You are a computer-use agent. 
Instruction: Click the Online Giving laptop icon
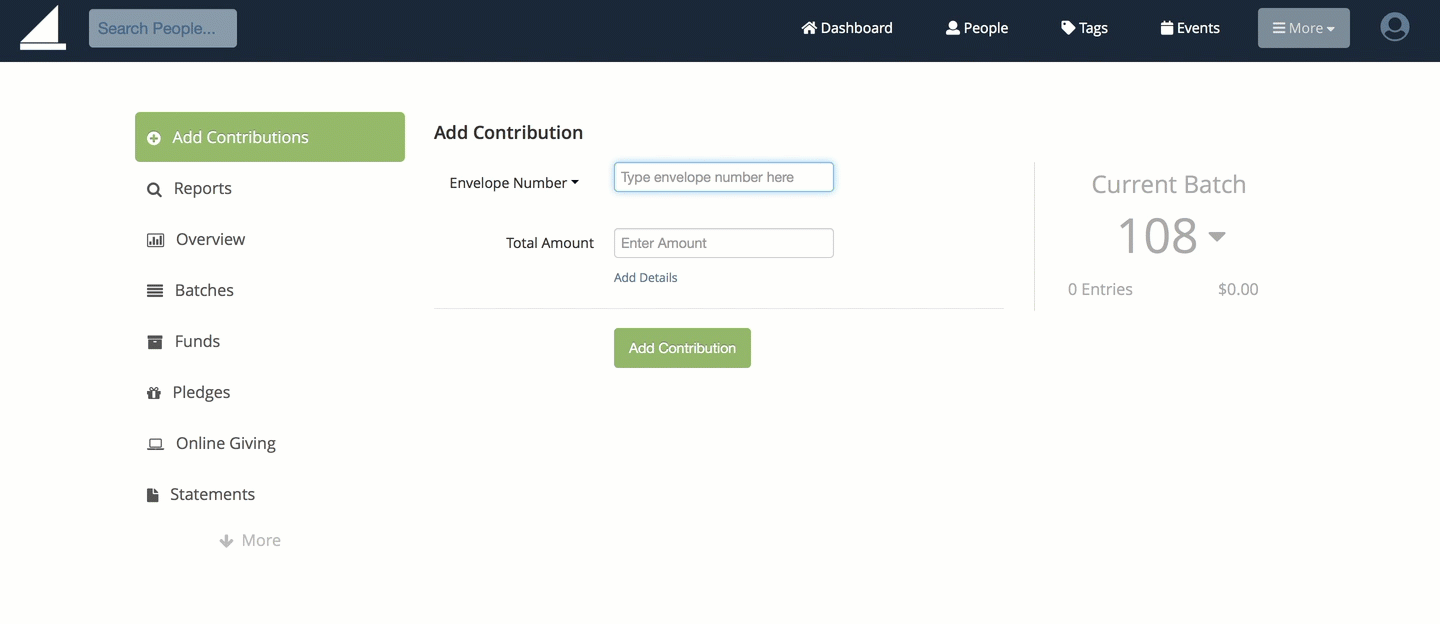pos(155,444)
